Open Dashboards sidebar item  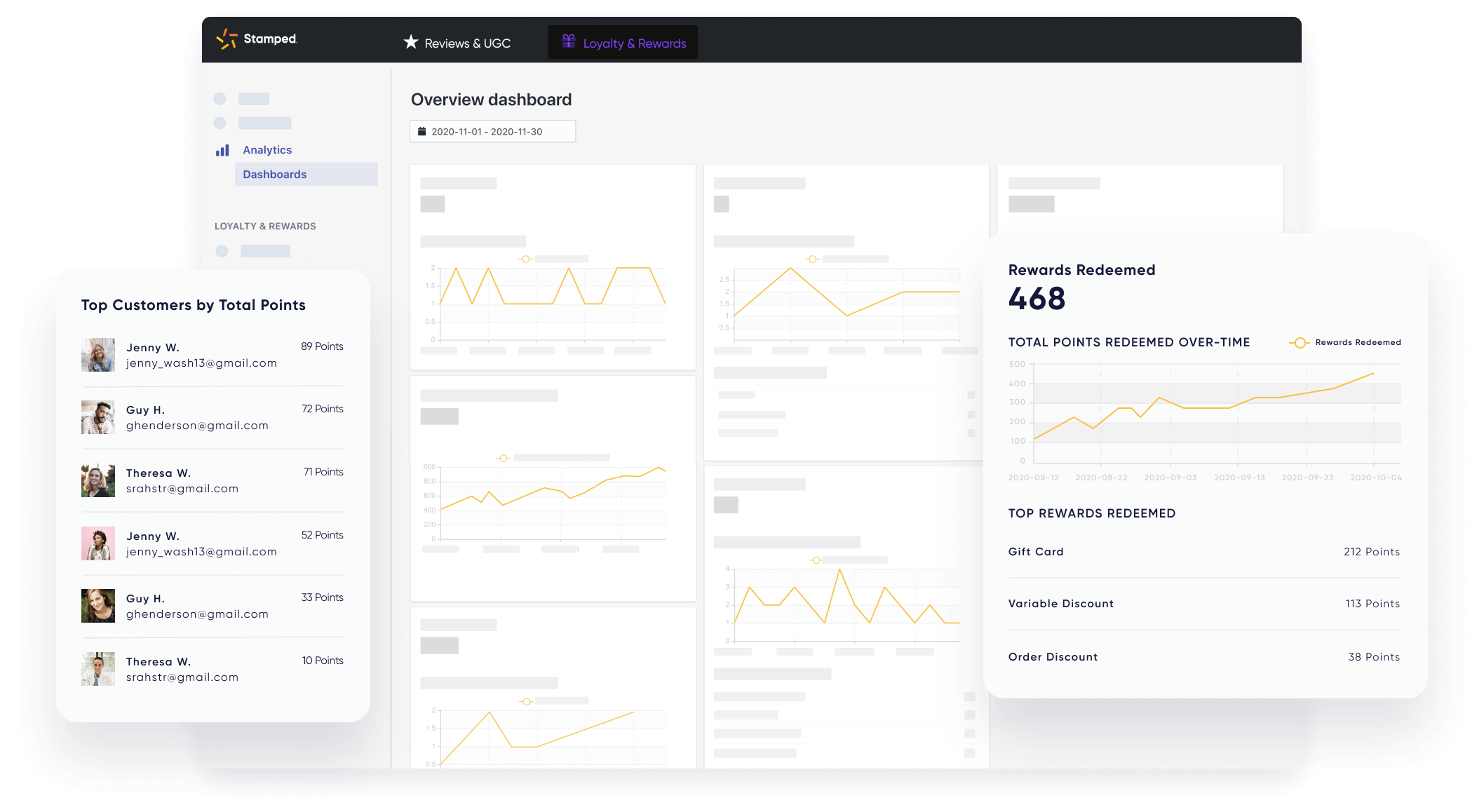[275, 175]
